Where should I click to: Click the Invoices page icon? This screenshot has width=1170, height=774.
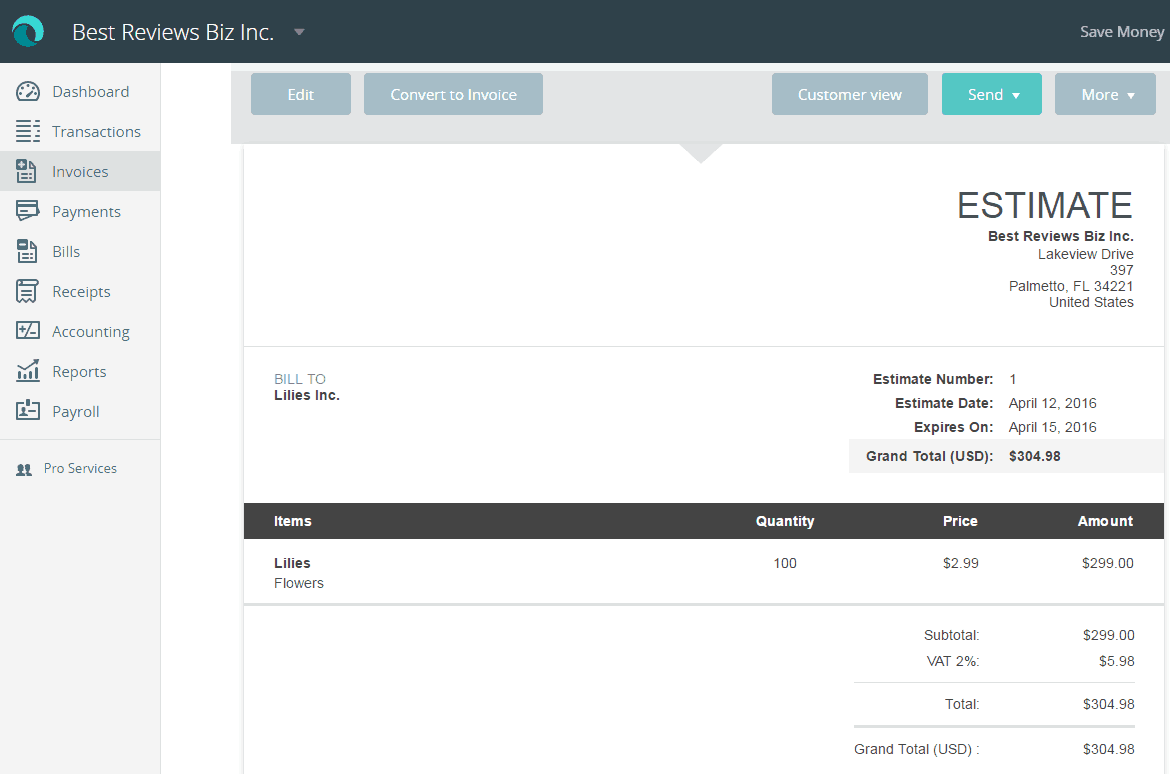[24, 171]
